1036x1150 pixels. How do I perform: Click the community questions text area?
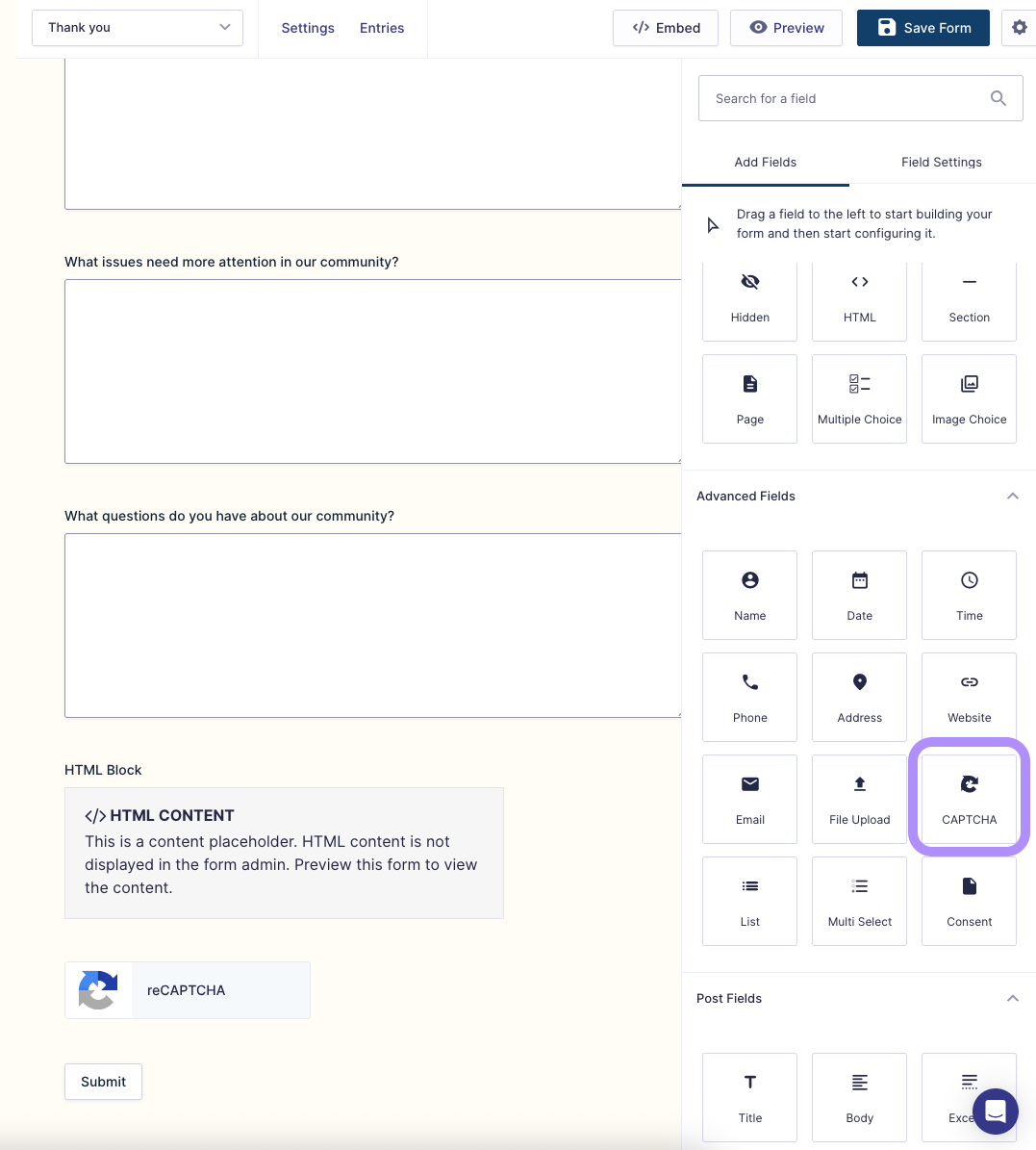tap(372, 626)
